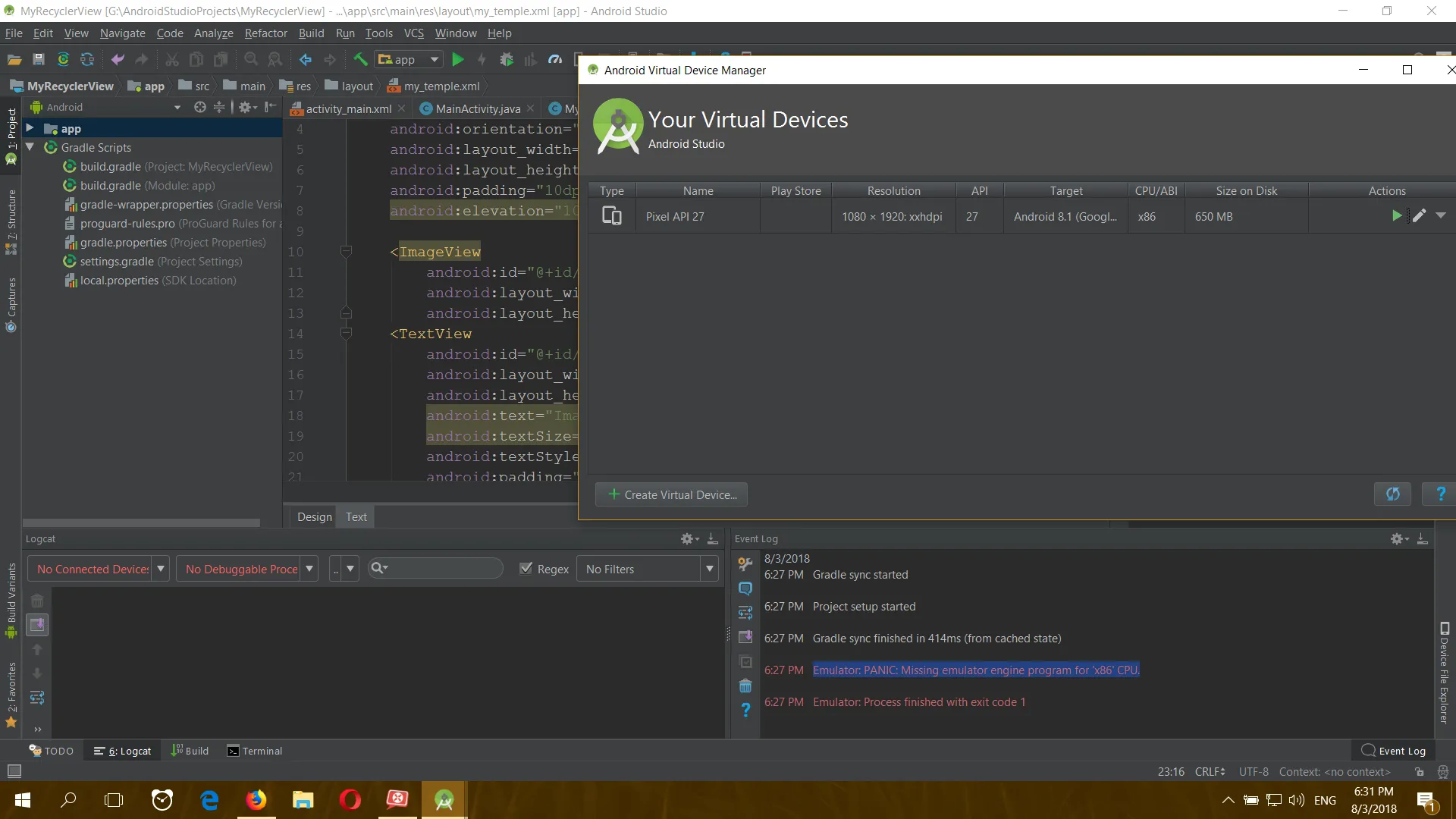
Task: Click the Run app green play icon
Action: (x=457, y=59)
